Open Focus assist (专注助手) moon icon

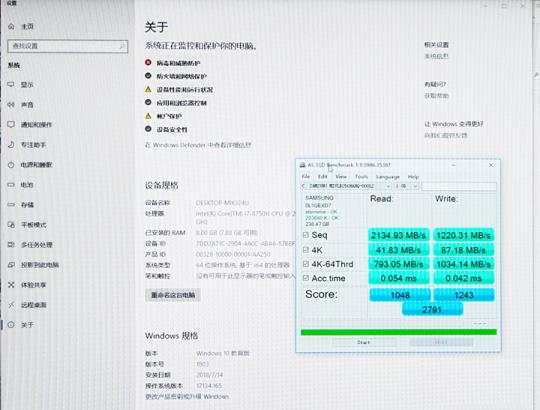tap(11, 145)
